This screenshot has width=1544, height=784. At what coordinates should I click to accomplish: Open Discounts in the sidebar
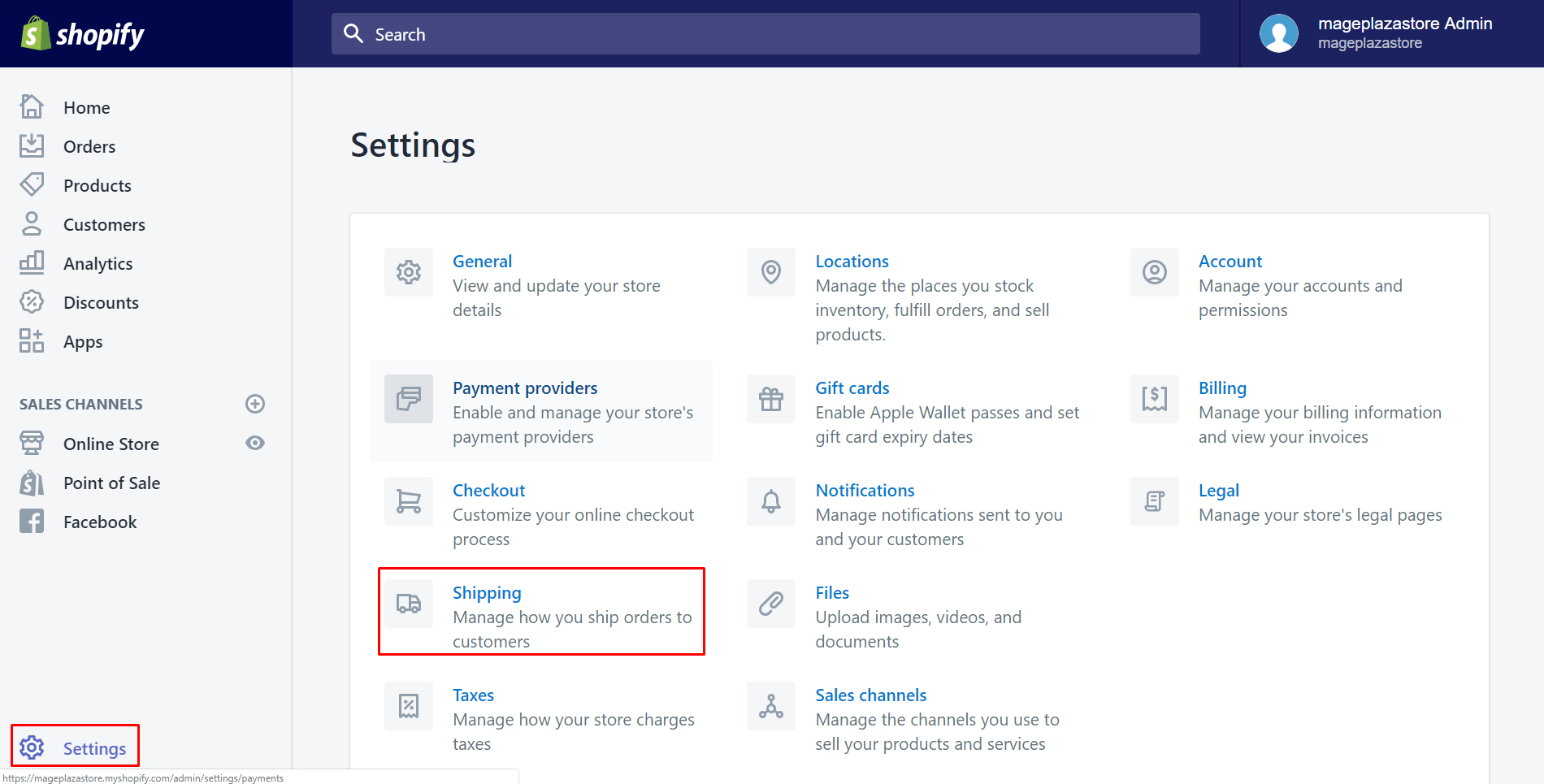(x=101, y=303)
